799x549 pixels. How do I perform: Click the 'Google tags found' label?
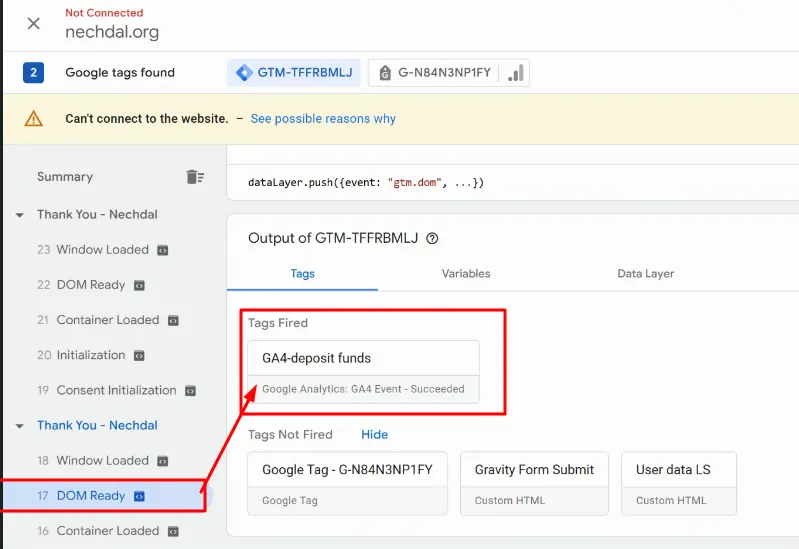[120, 72]
